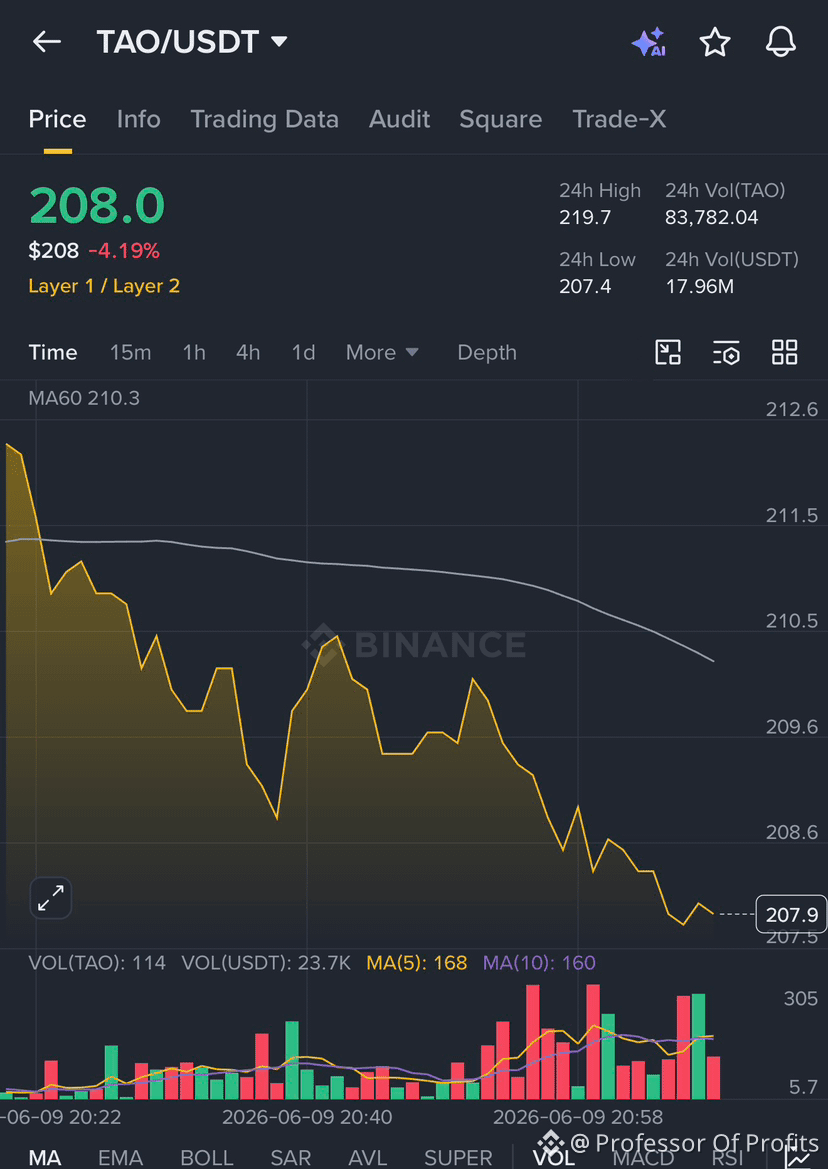Image resolution: width=828 pixels, height=1169 pixels.
Task: Select the 1h interval
Action: [194, 353]
